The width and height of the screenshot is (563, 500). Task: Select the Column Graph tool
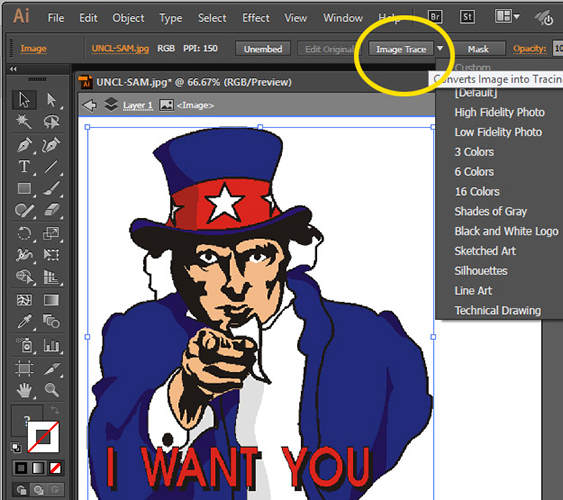(x=51, y=345)
